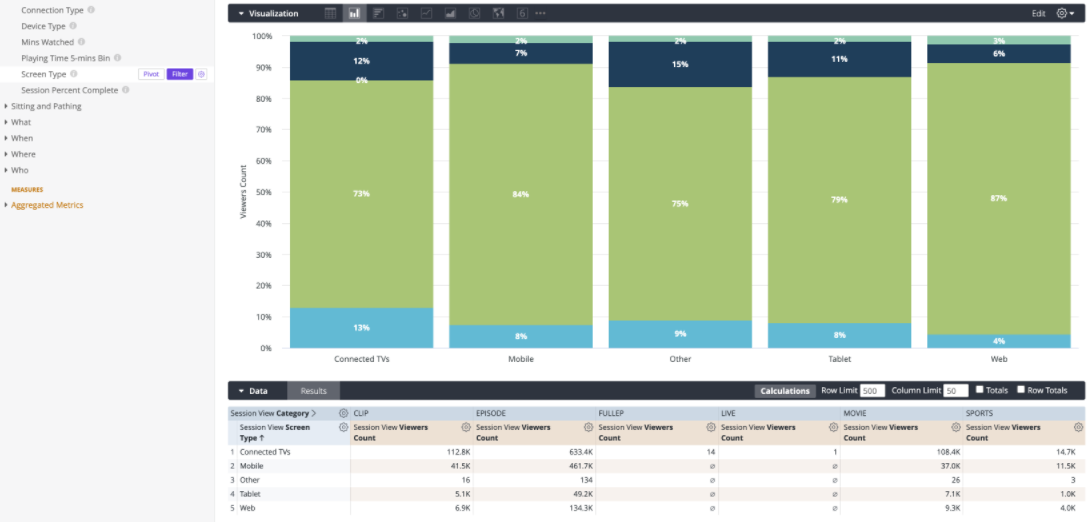Switch to the Results tab
1092x522 pixels.
pyautogui.click(x=313, y=390)
